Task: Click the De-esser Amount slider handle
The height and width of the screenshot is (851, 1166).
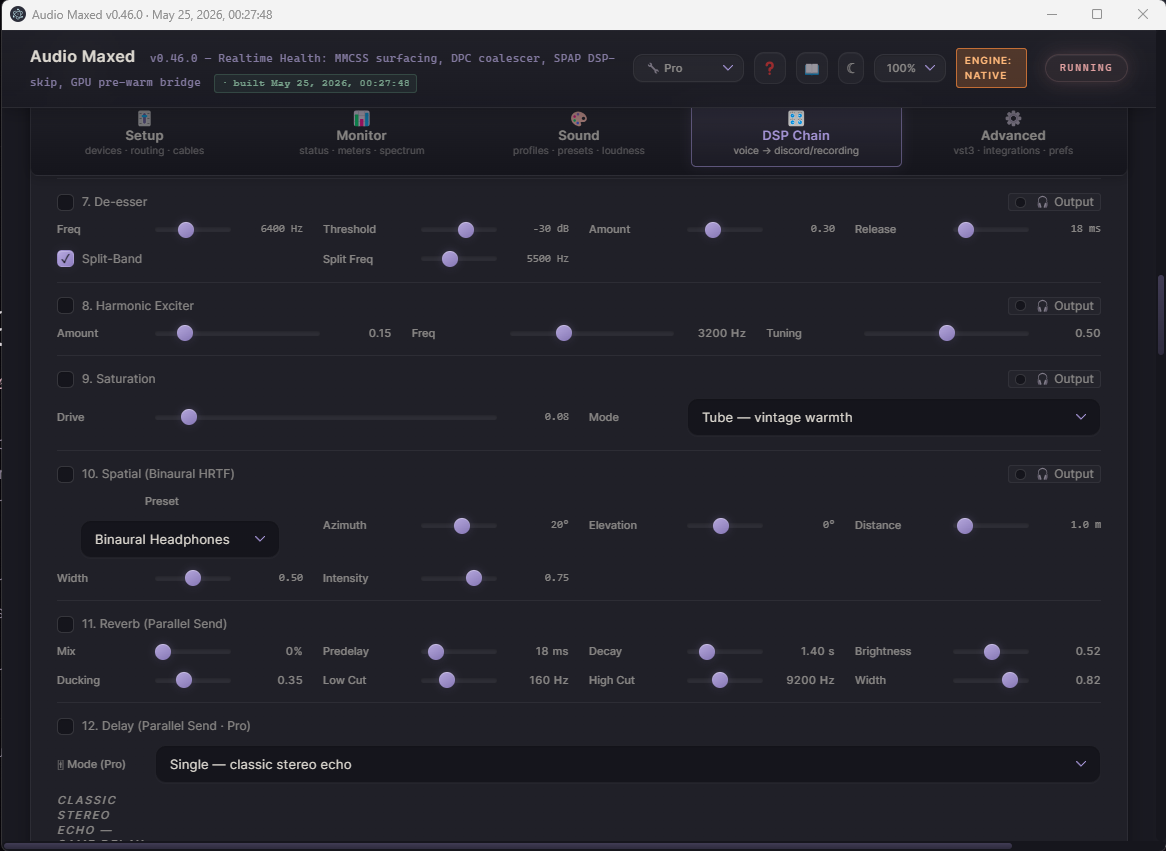Action: tap(712, 230)
